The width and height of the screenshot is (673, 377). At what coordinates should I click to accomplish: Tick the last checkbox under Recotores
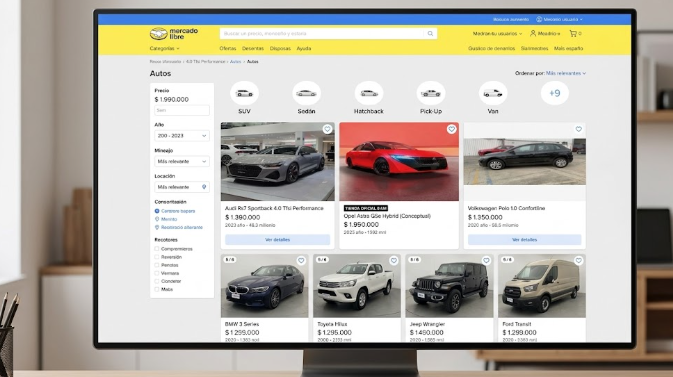point(157,290)
